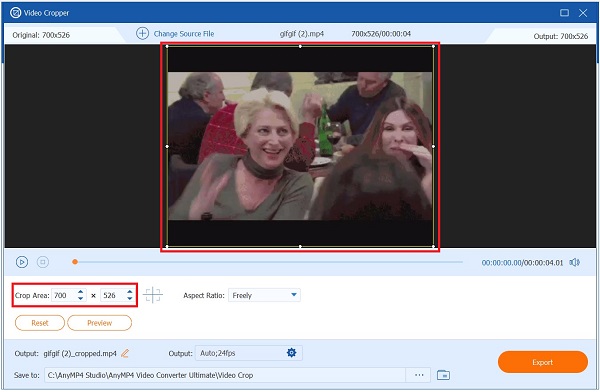The image size is (600, 392).
Task: Open the Aspect Ratio dropdown
Action: pyautogui.click(x=264, y=295)
